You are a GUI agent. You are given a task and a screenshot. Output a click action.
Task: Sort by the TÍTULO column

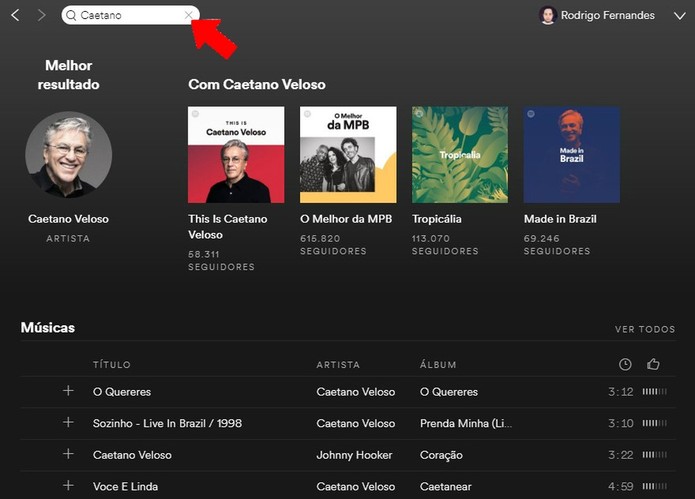[x=112, y=365]
